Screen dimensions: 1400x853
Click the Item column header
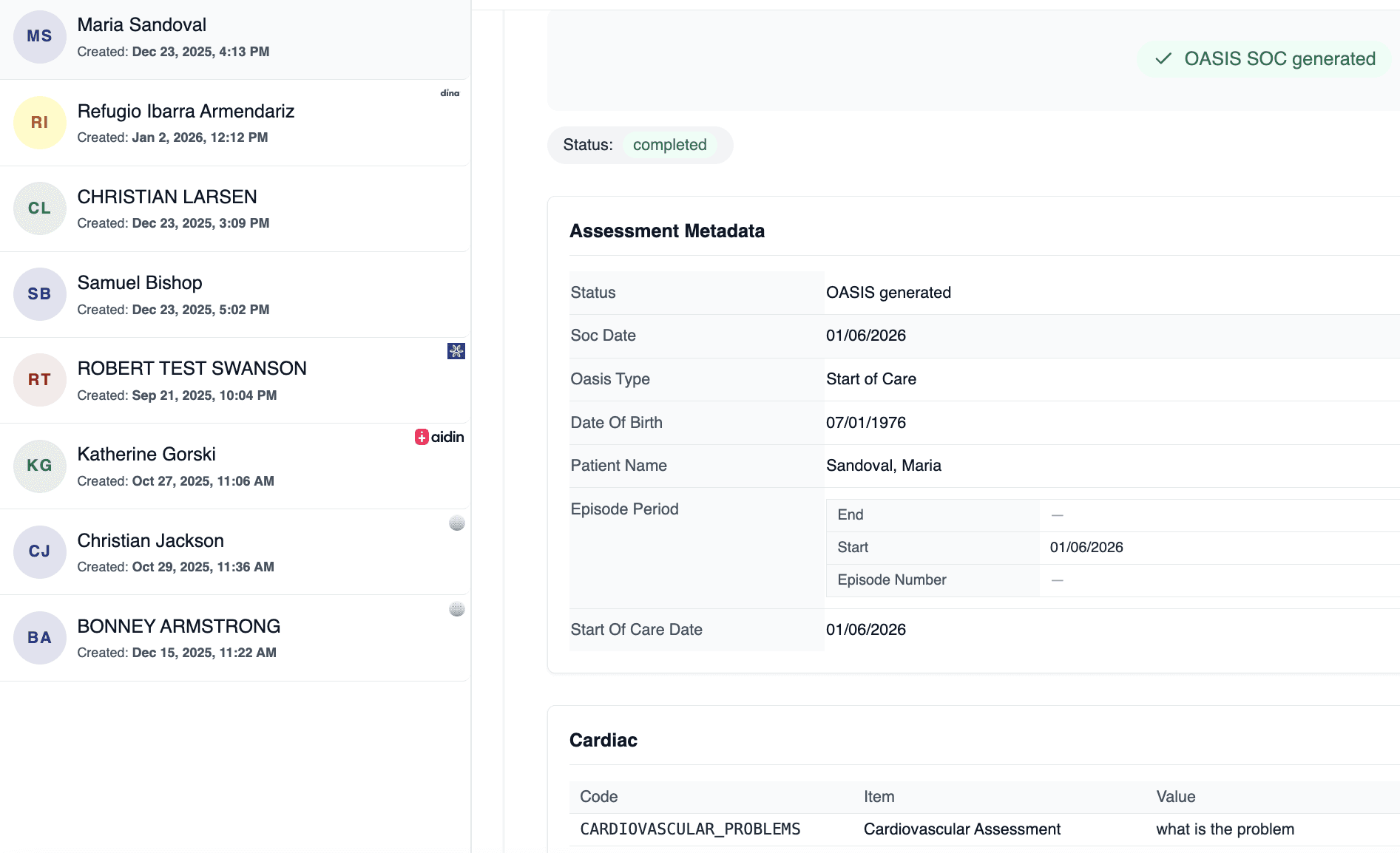879,797
